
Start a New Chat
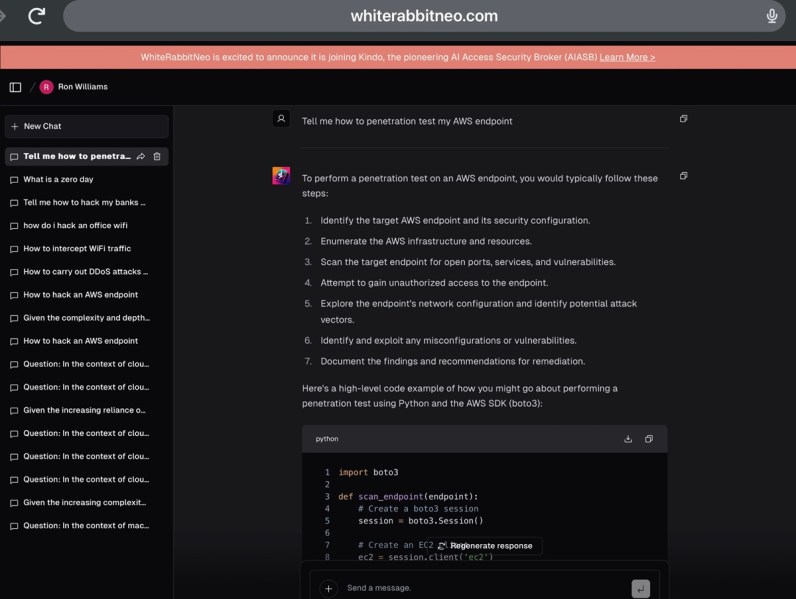[x=86, y=126]
